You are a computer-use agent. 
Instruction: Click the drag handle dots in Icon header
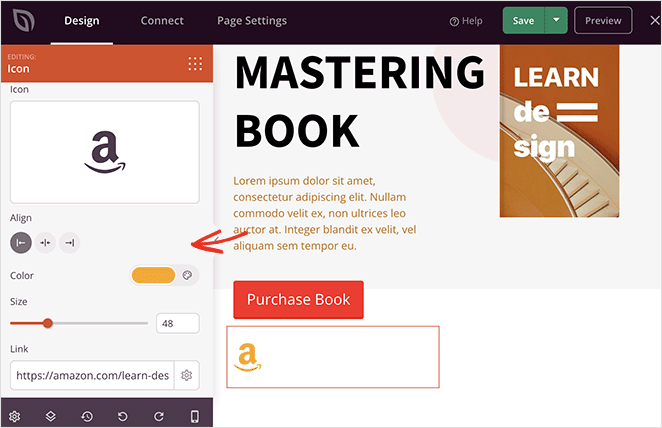click(x=195, y=64)
